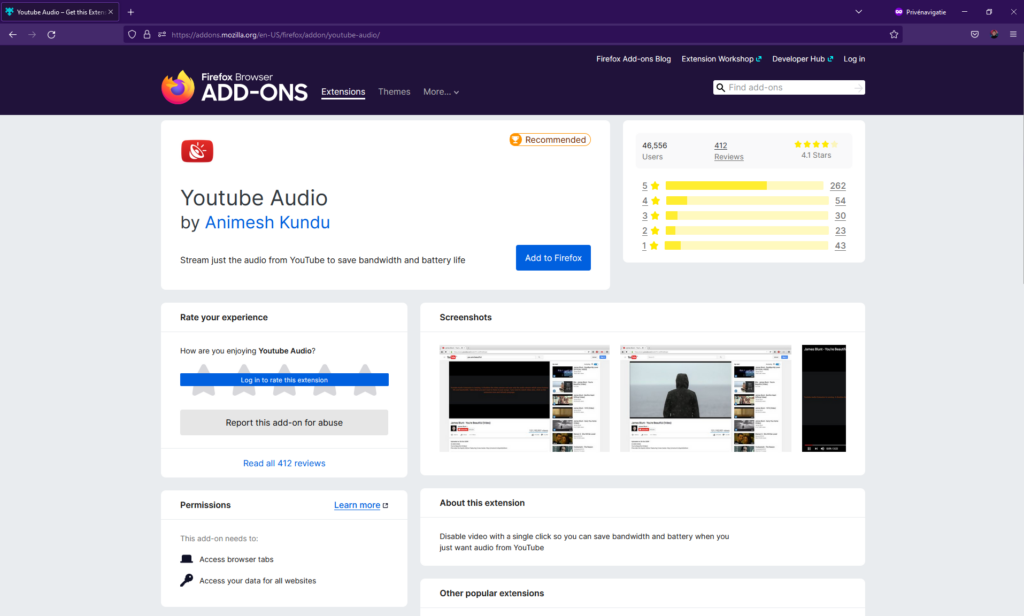The height and width of the screenshot is (616, 1024).
Task: Bookmark this page with the star icon
Action: pos(894,35)
